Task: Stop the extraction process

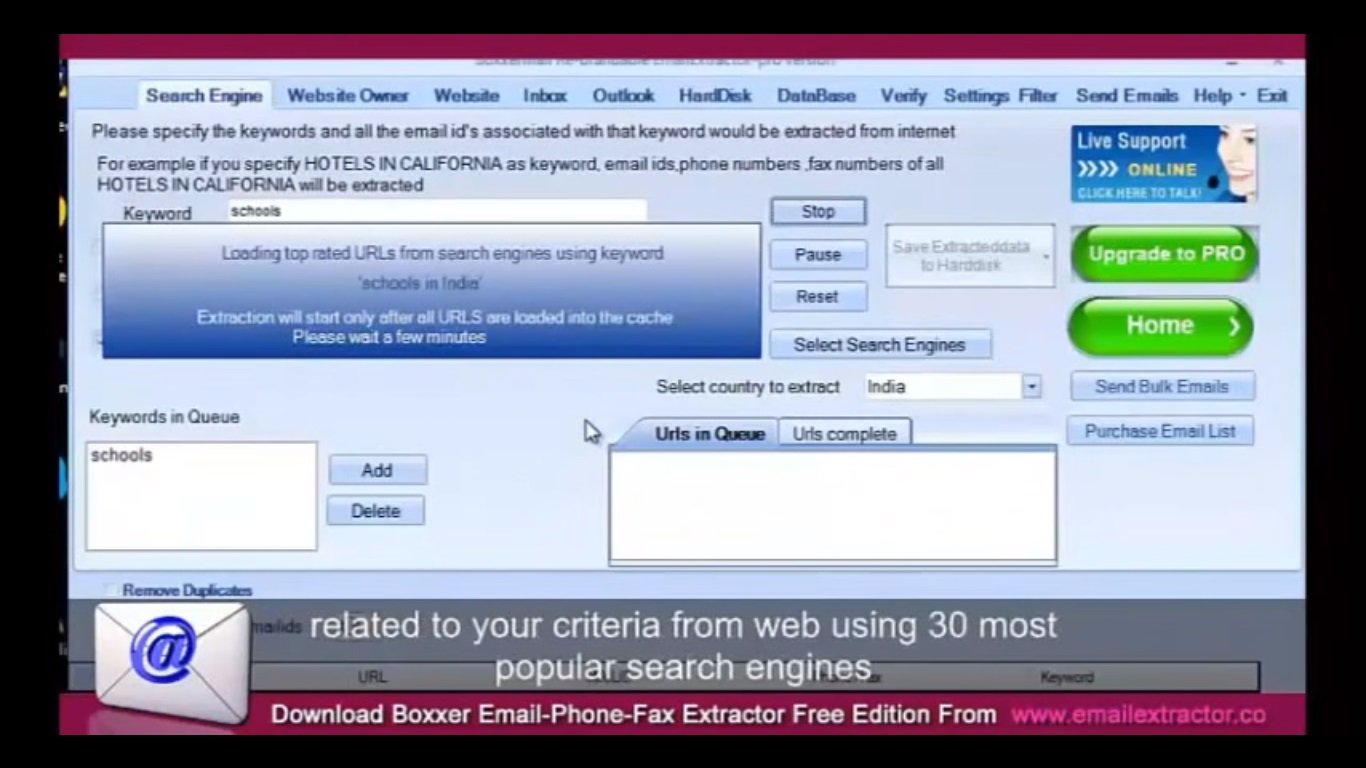Action: 818,212
